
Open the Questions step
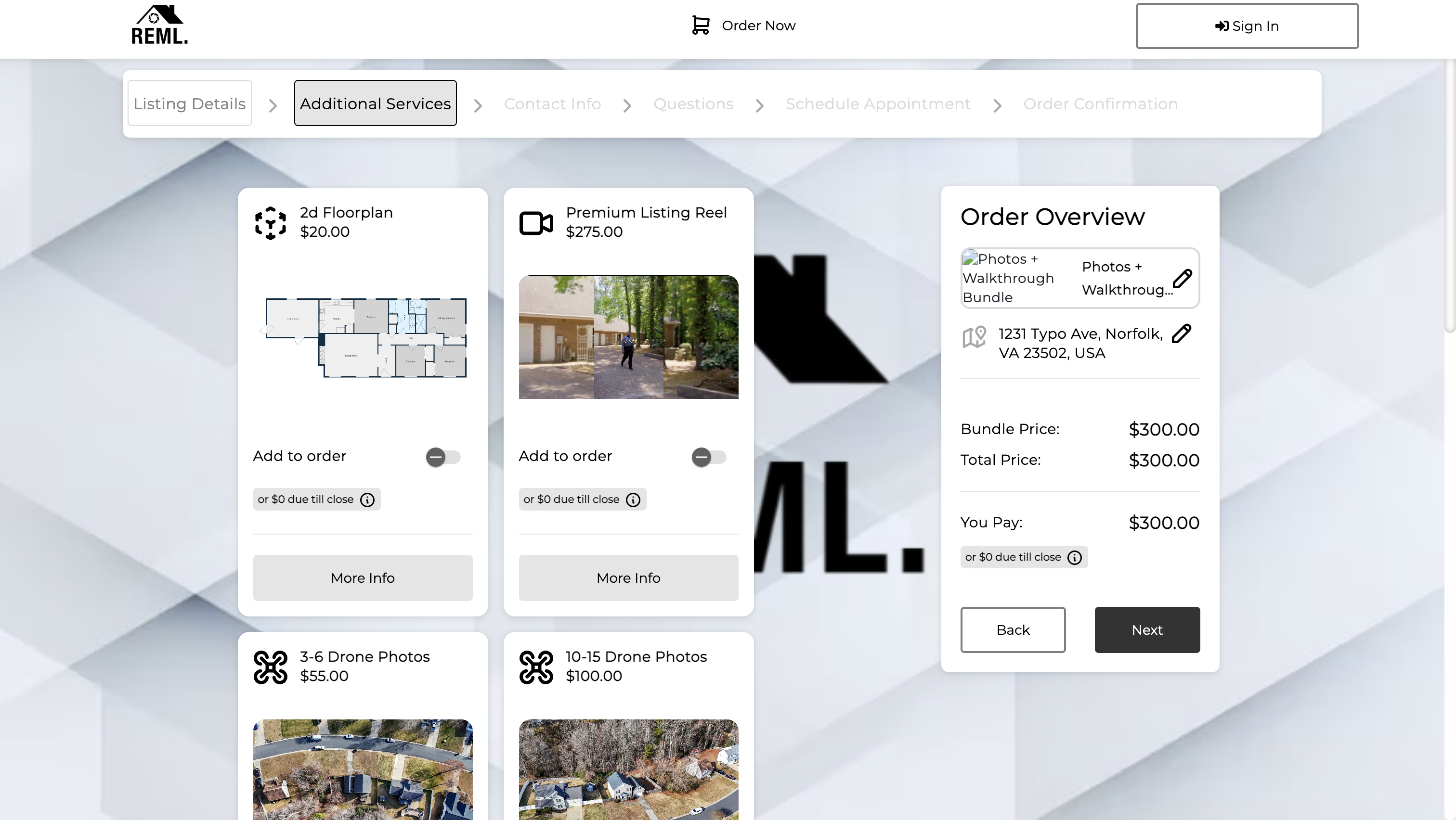[x=693, y=104]
